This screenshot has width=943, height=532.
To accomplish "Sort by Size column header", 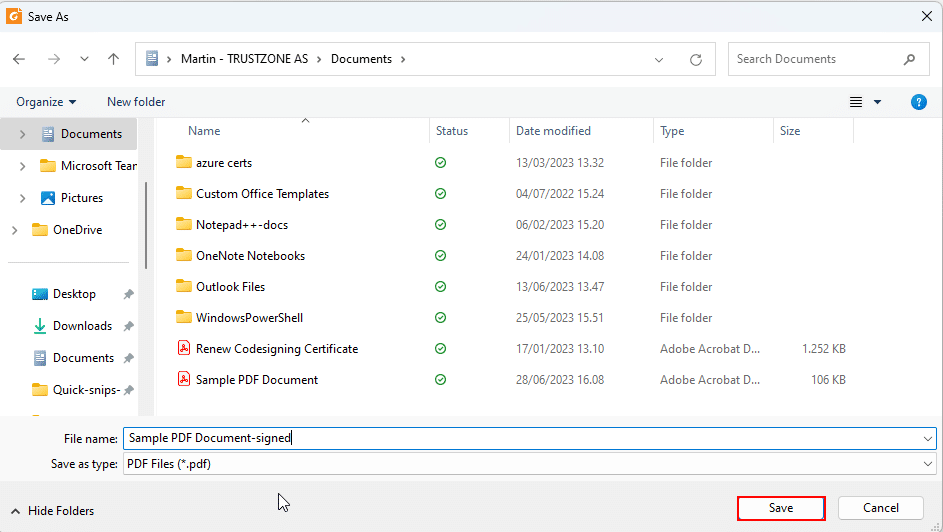I will 790,131.
